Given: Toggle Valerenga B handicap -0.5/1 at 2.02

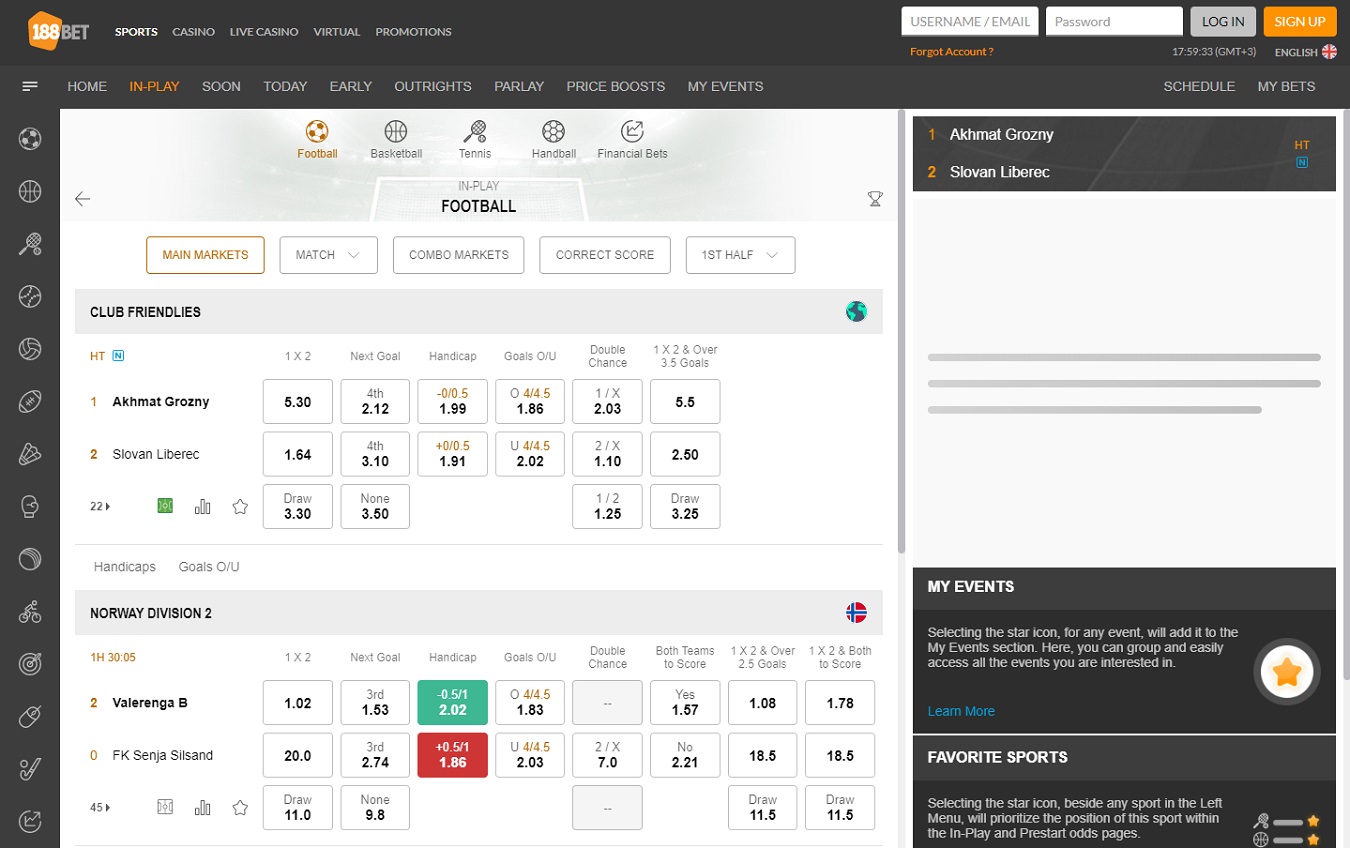Looking at the screenshot, I should (x=453, y=702).
